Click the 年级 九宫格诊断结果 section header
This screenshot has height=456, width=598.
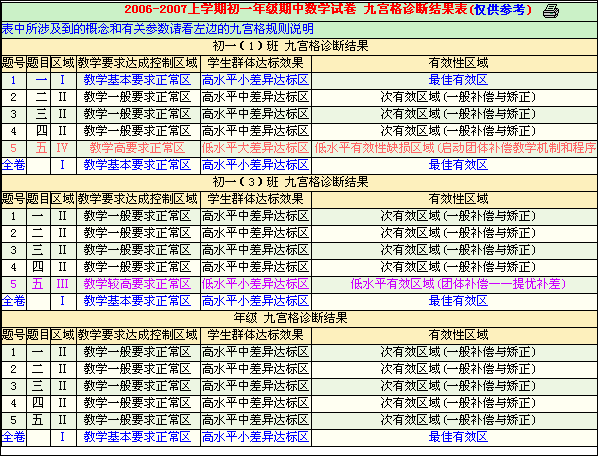coord(291,318)
